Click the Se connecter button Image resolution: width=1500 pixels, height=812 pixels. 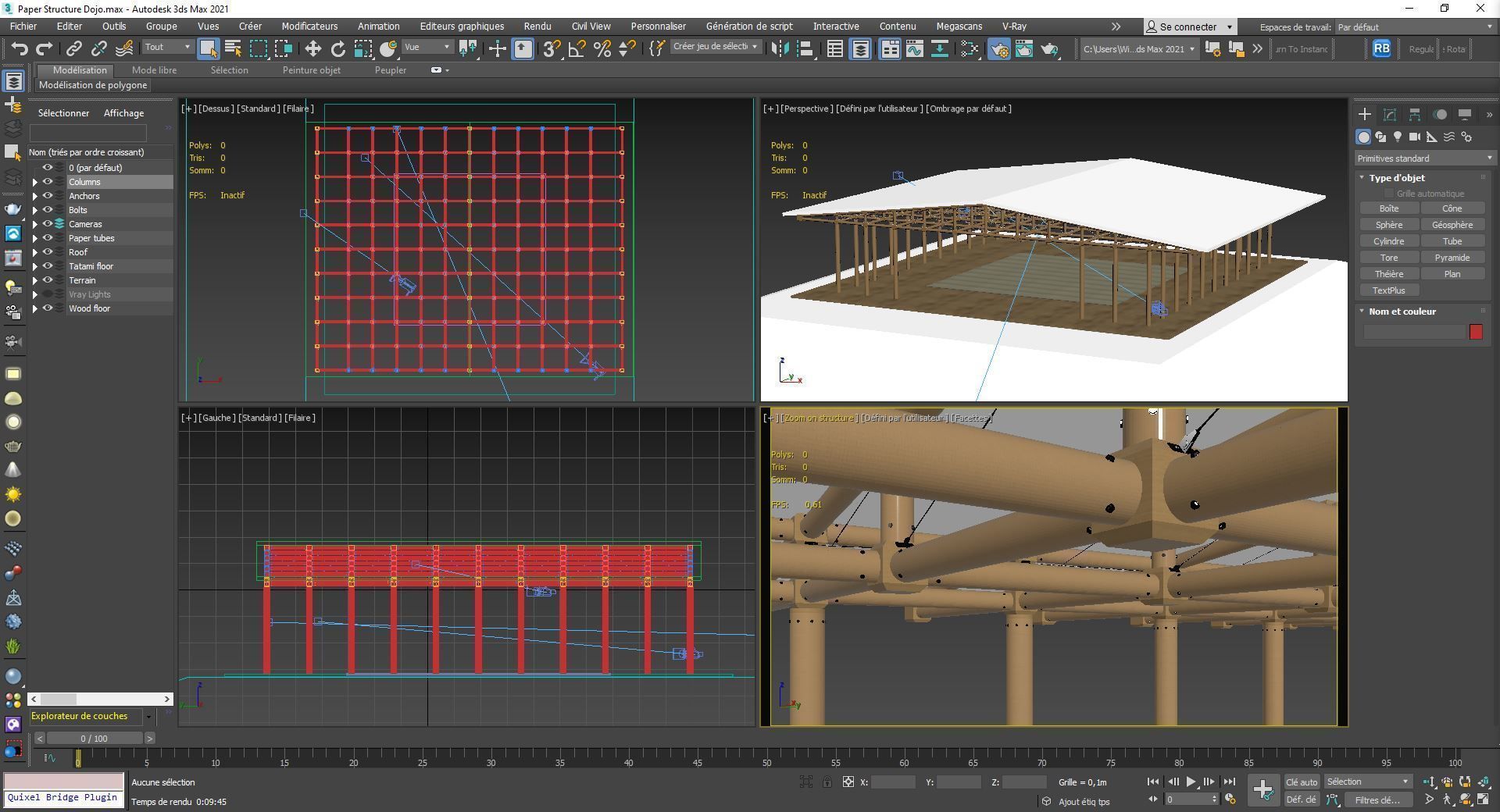(x=1190, y=27)
